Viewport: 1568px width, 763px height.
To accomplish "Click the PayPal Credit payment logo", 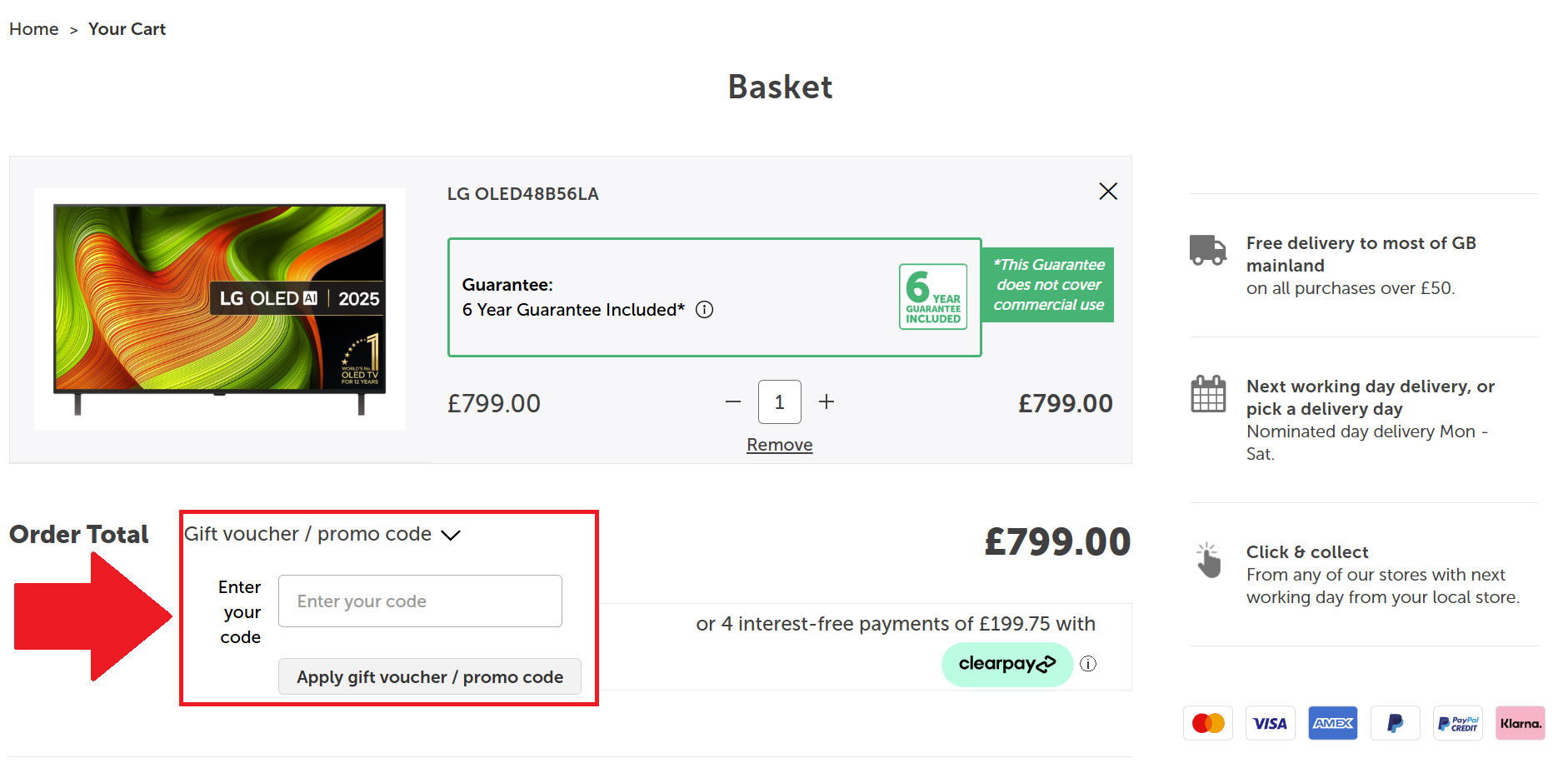I will point(1457,723).
